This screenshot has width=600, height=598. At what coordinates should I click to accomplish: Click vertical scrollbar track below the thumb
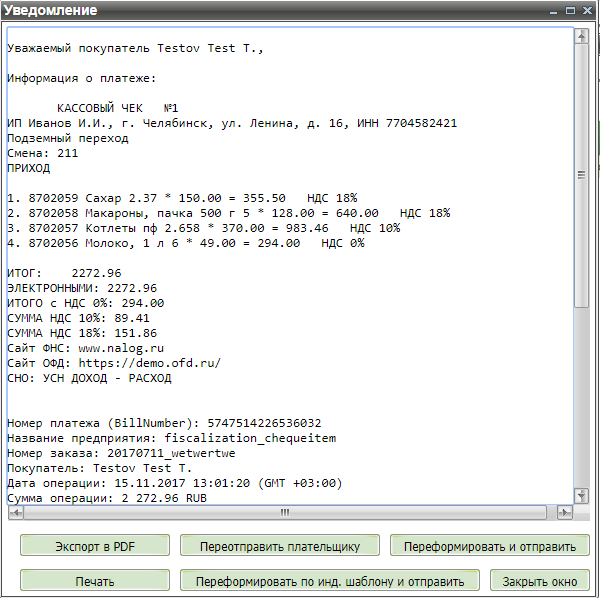click(581, 400)
